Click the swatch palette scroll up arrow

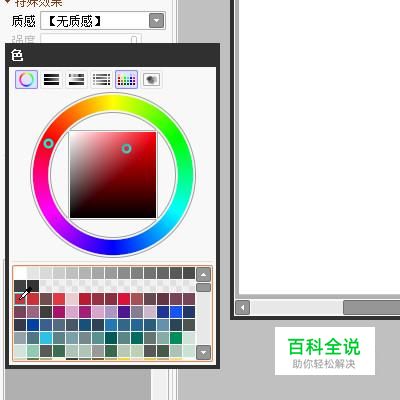[203, 275]
